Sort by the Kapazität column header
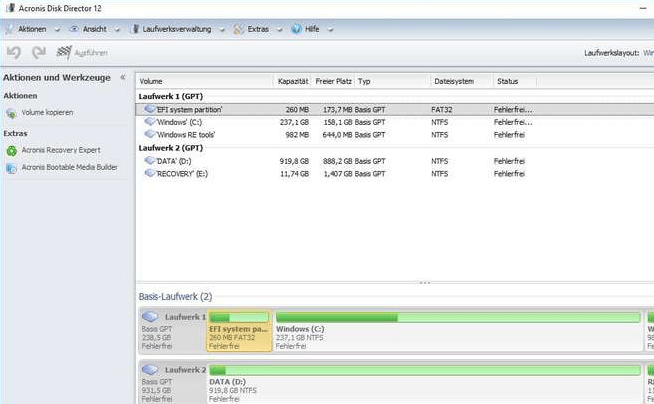Viewport: 654px width, 404px height. tap(293, 81)
